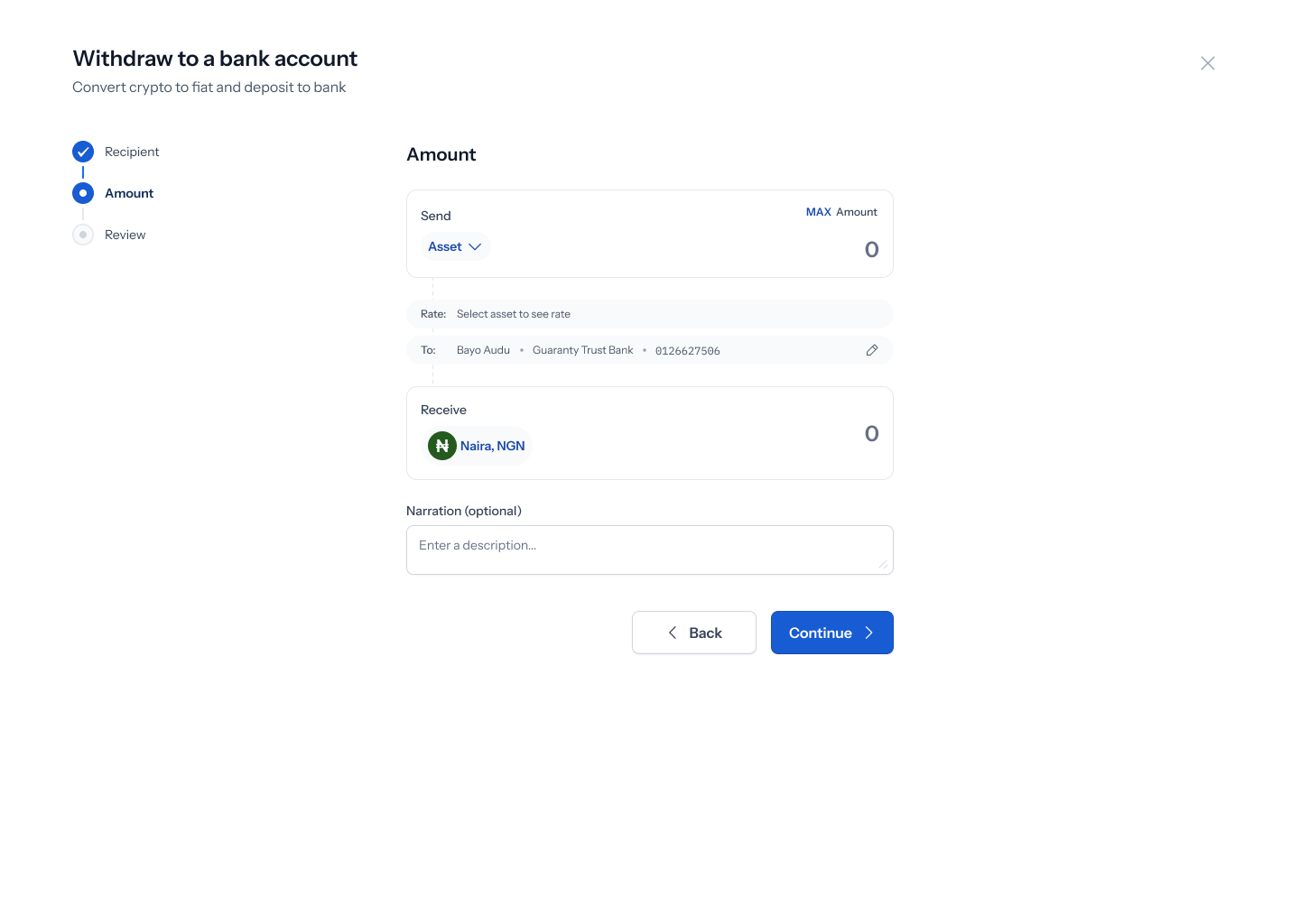1300x924 pixels.
Task: Choose the Naira, NGN currency selector
Action: (x=478, y=446)
